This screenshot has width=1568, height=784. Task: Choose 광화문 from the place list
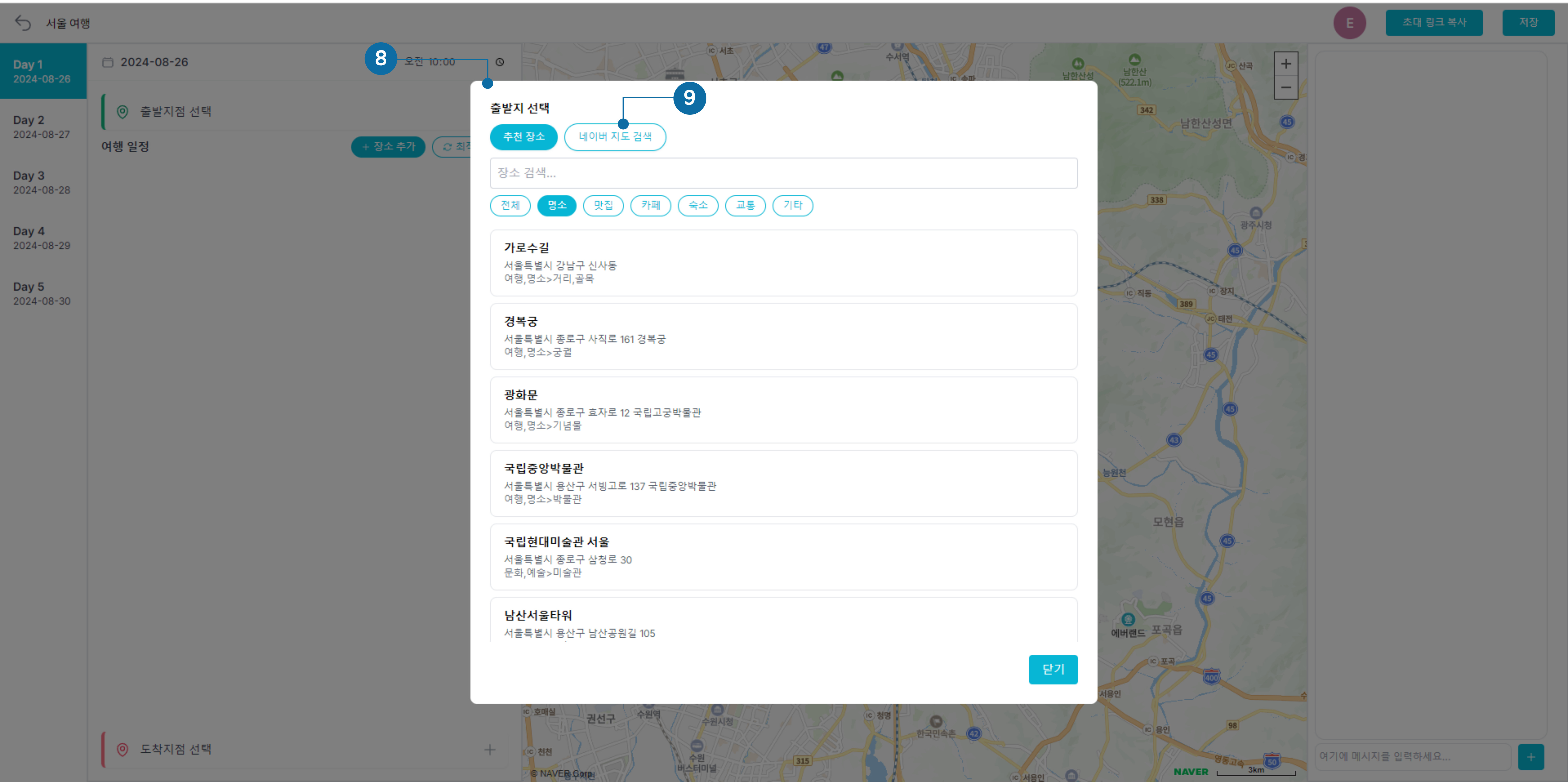[x=783, y=410]
